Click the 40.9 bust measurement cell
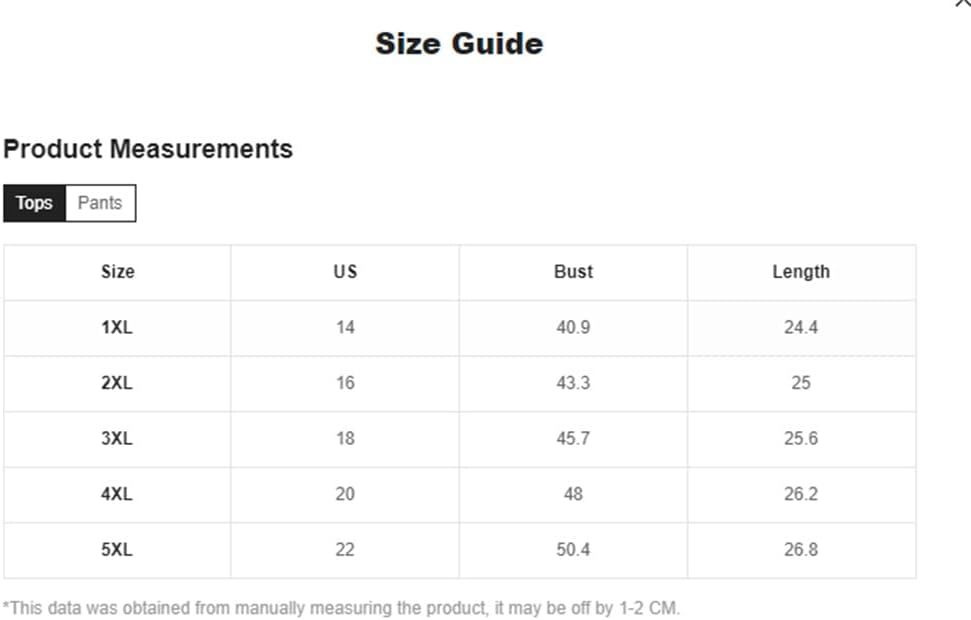 [x=573, y=328]
